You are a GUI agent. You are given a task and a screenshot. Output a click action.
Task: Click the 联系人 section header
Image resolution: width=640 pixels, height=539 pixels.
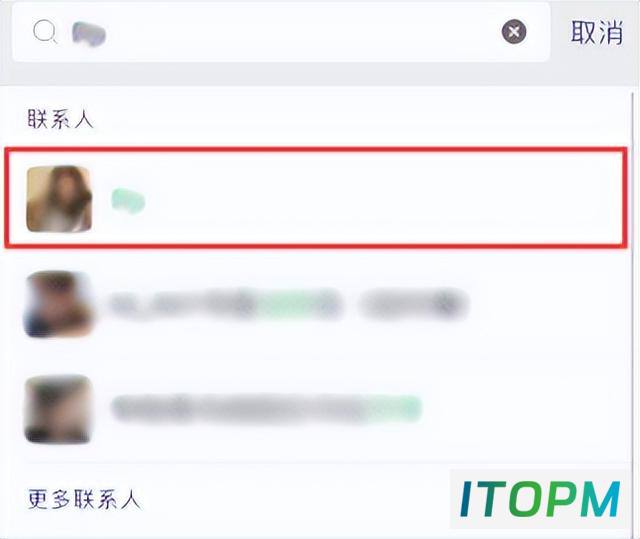60,119
